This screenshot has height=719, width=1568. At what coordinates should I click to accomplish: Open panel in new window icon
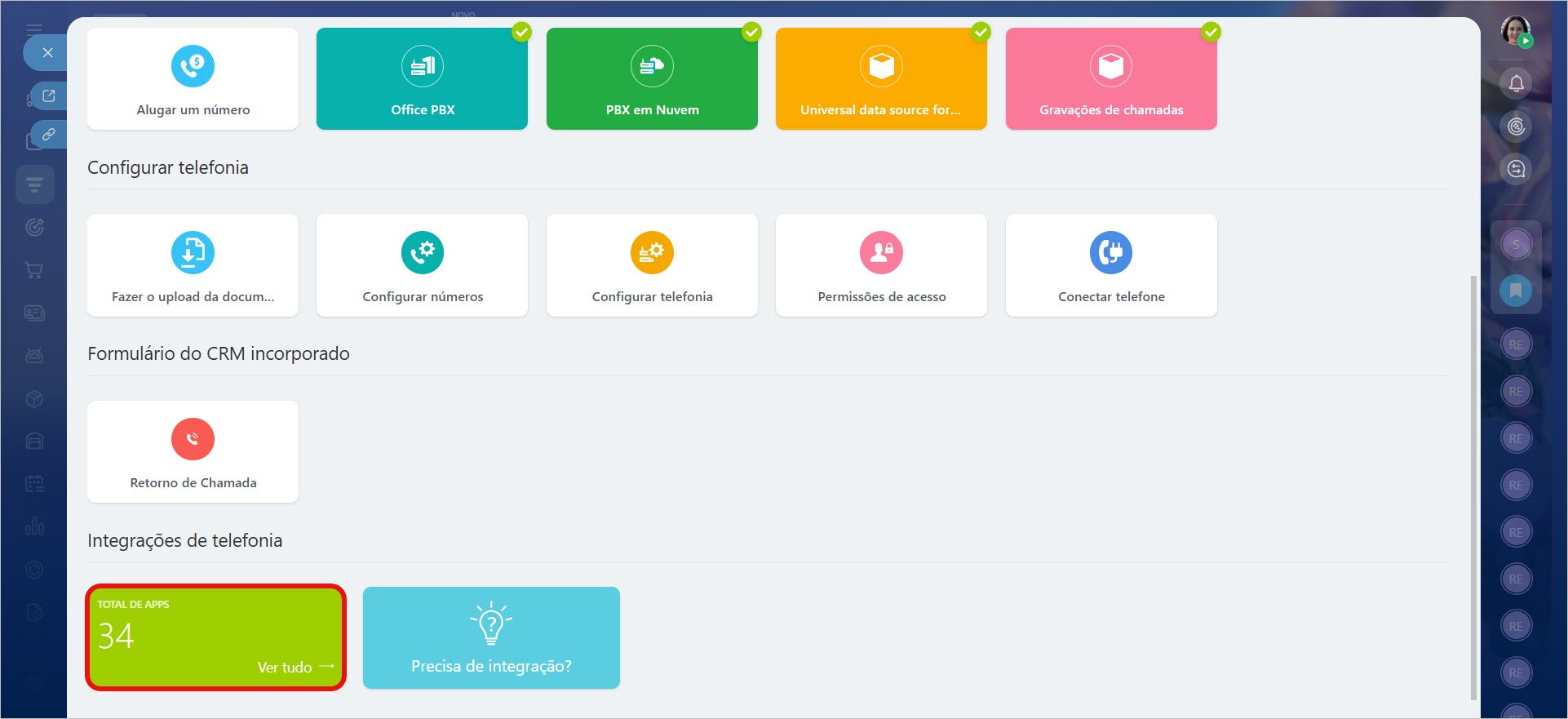pos(49,96)
